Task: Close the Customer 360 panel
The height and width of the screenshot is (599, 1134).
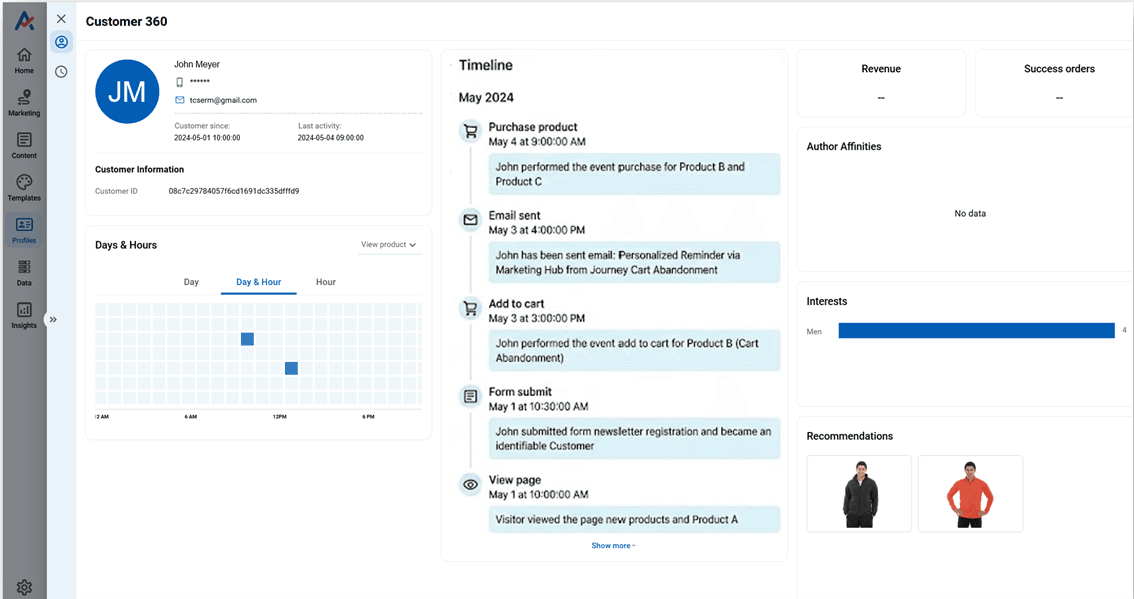Action: 61,19
